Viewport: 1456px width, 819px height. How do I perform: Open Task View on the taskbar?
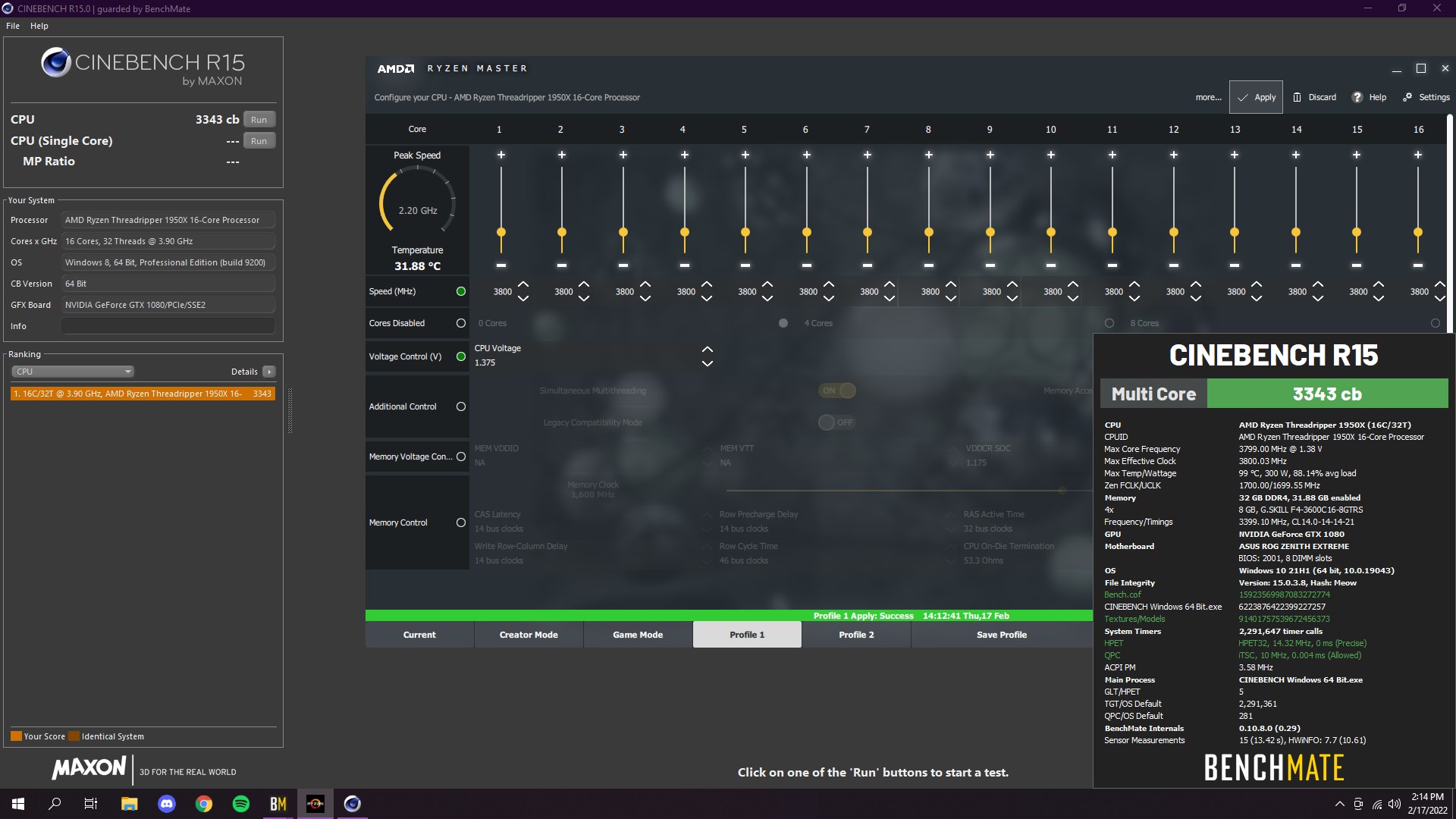click(x=91, y=804)
